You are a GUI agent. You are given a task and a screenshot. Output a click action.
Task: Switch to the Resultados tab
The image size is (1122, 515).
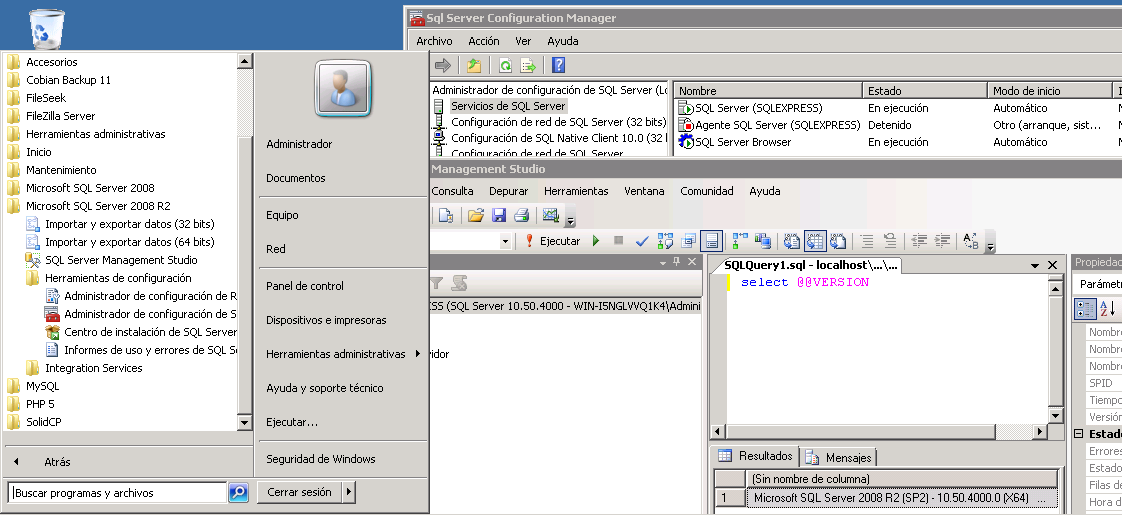757,456
